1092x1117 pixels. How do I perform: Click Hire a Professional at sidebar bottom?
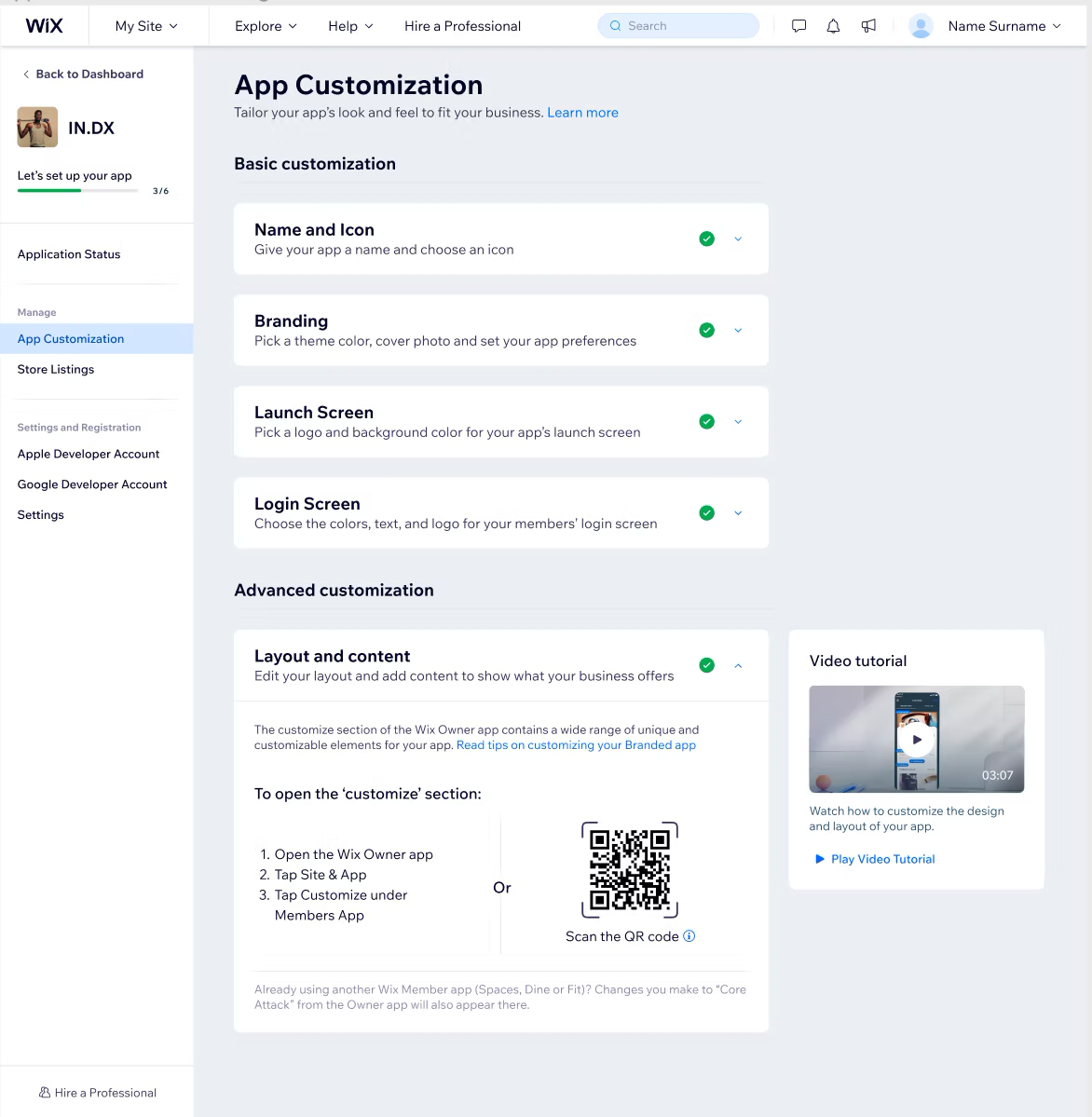click(x=98, y=1092)
